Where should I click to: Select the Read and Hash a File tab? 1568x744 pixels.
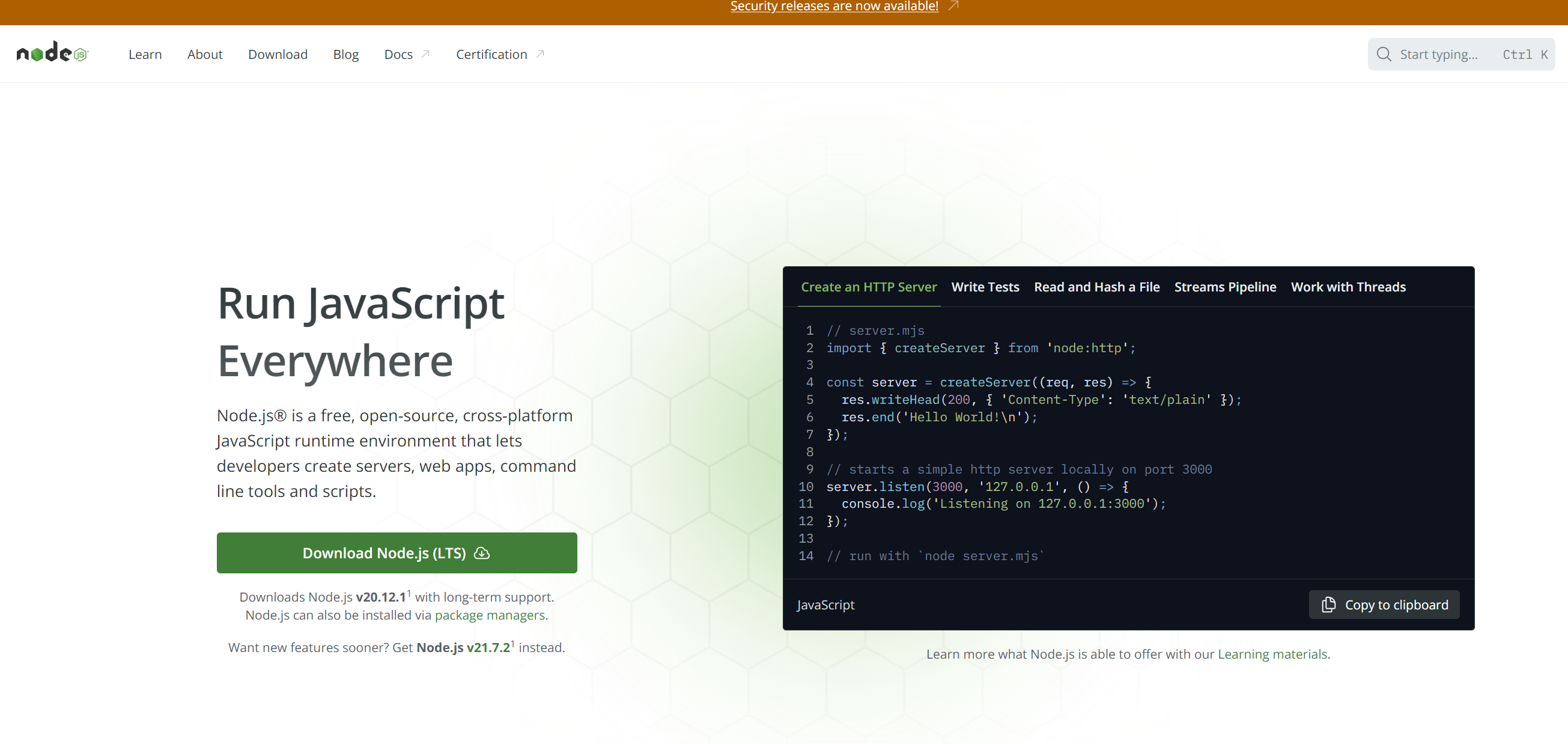[1096, 287]
